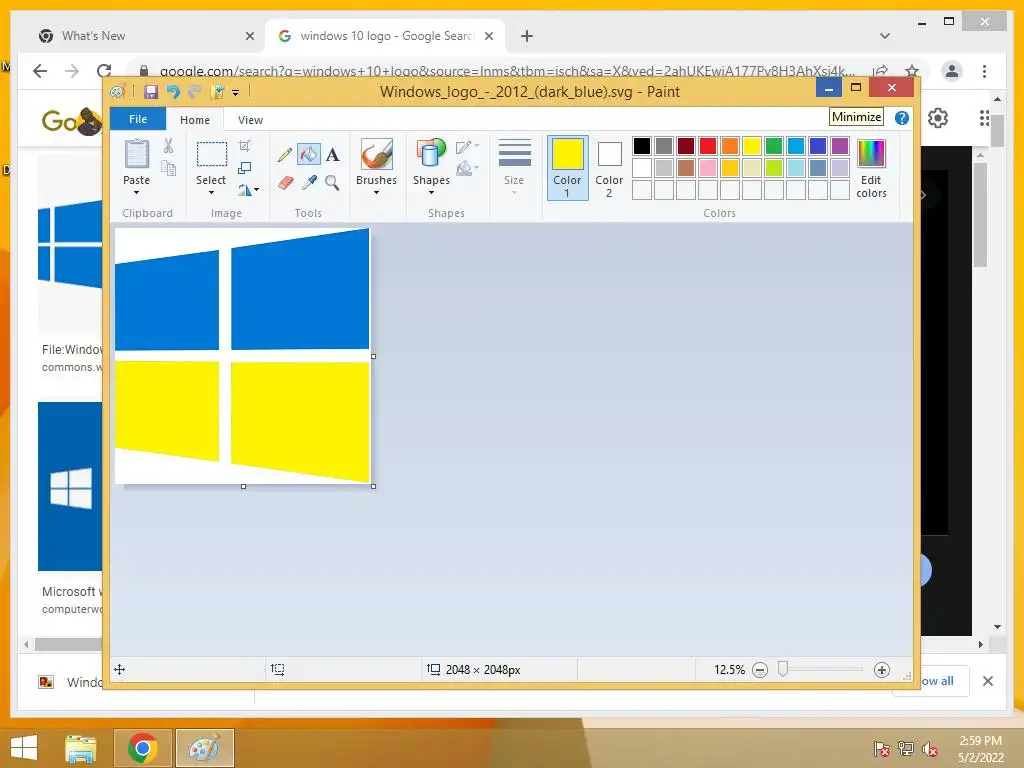This screenshot has height=768, width=1024.
Task: Click the Brushes icon
Action: (376, 154)
